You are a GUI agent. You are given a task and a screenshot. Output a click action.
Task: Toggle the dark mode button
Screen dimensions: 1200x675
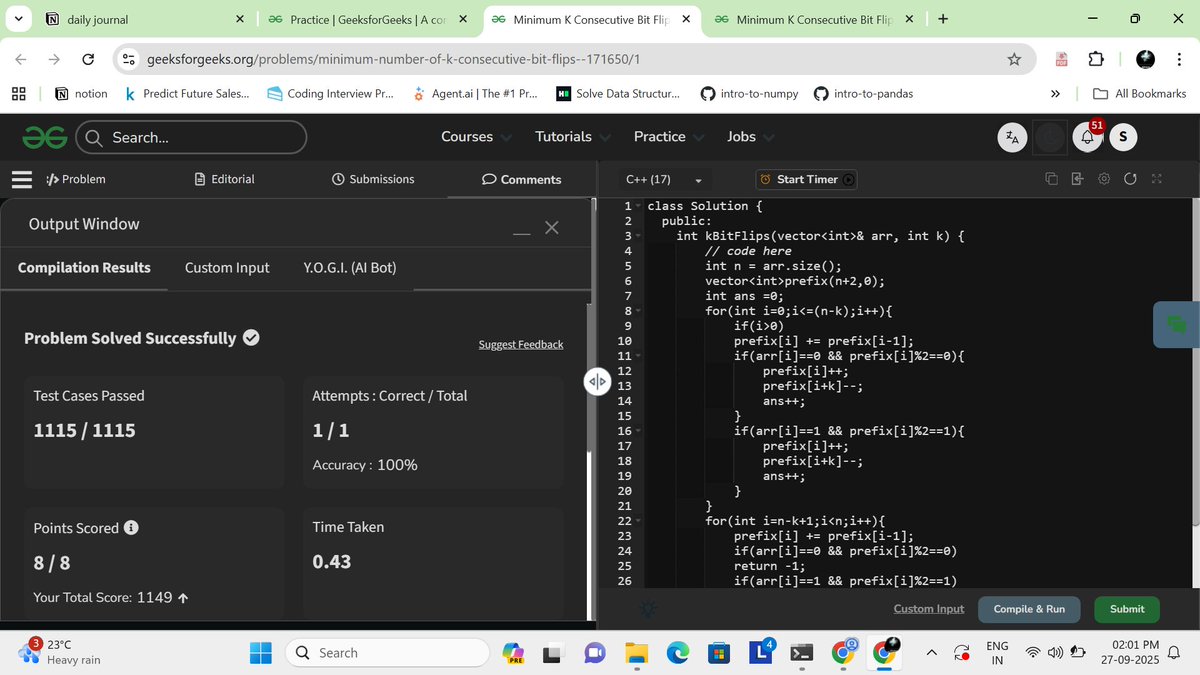(x=1050, y=138)
